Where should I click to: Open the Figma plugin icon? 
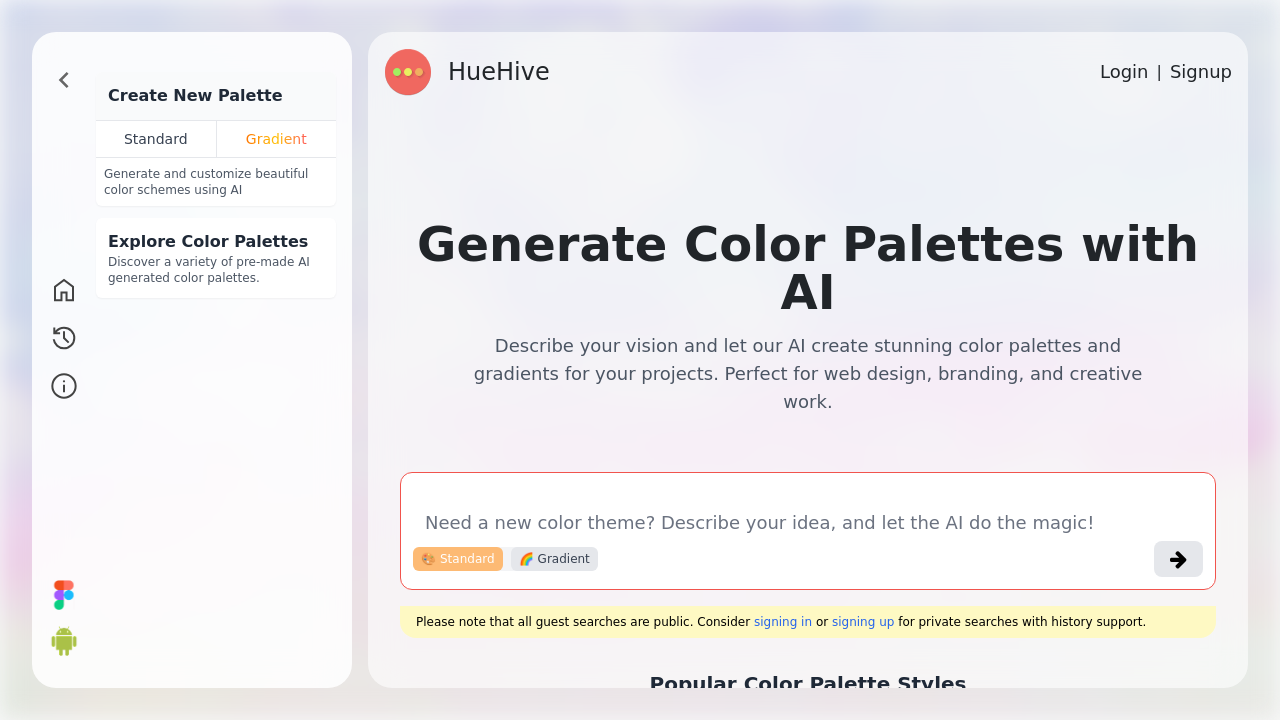tap(63, 594)
